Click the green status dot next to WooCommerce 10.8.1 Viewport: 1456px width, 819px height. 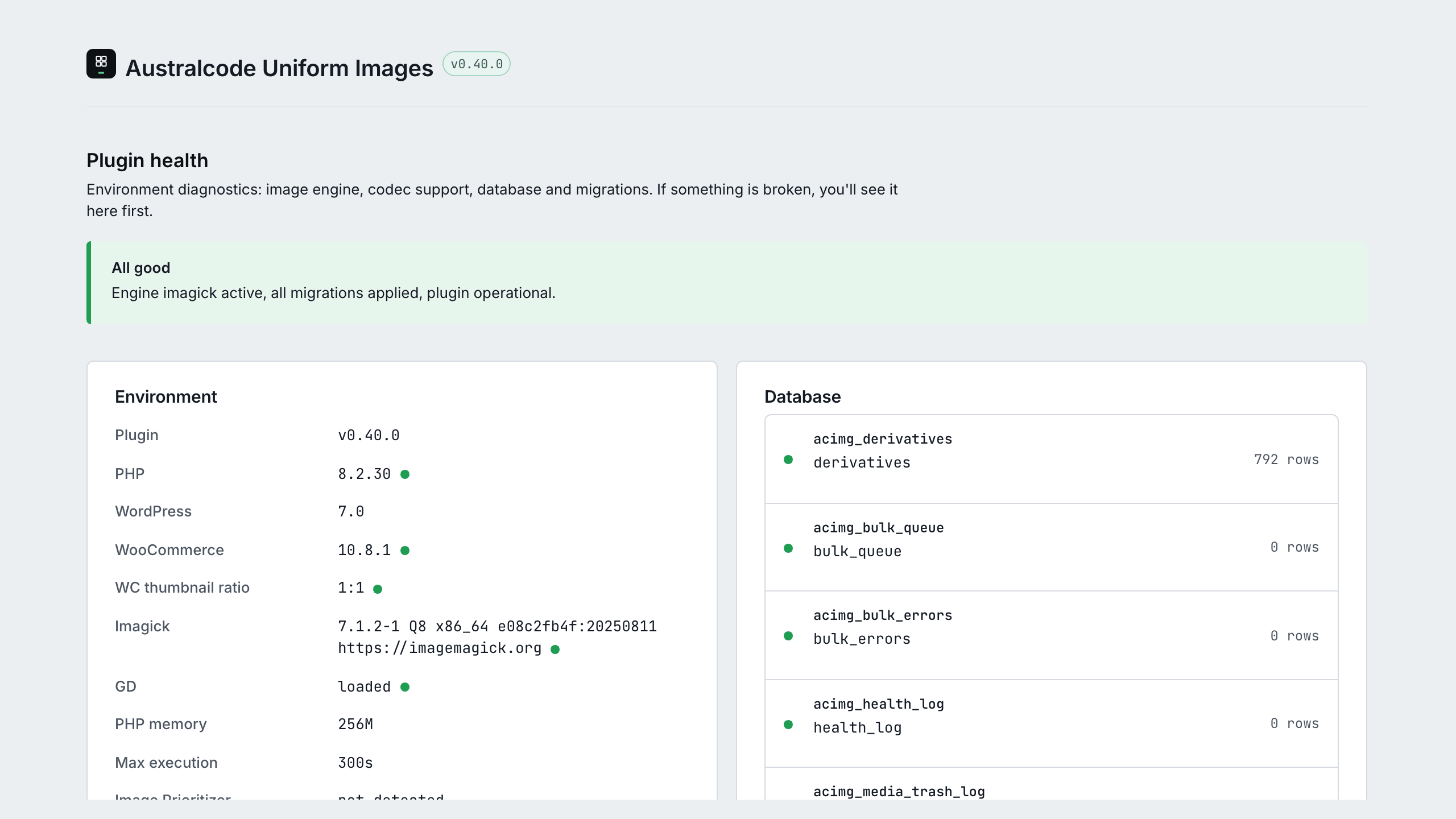tap(405, 551)
